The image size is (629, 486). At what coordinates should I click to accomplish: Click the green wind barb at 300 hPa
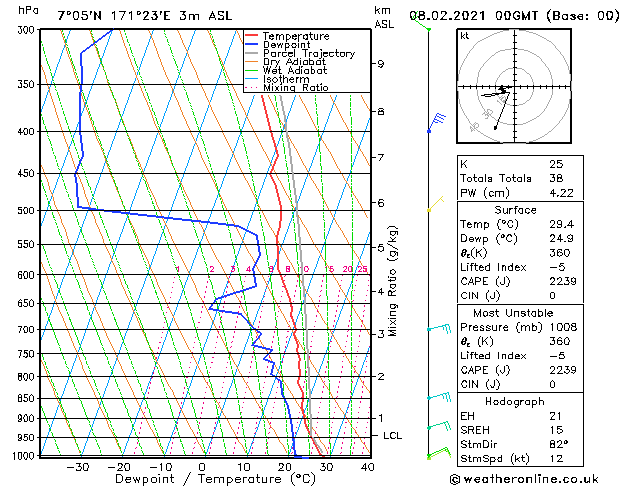coord(420,23)
